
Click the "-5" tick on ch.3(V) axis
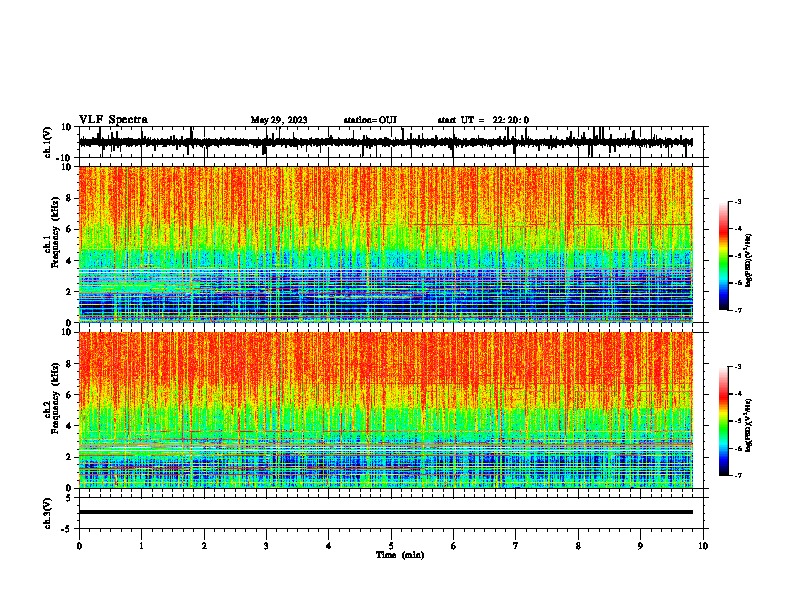coord(68,529)
